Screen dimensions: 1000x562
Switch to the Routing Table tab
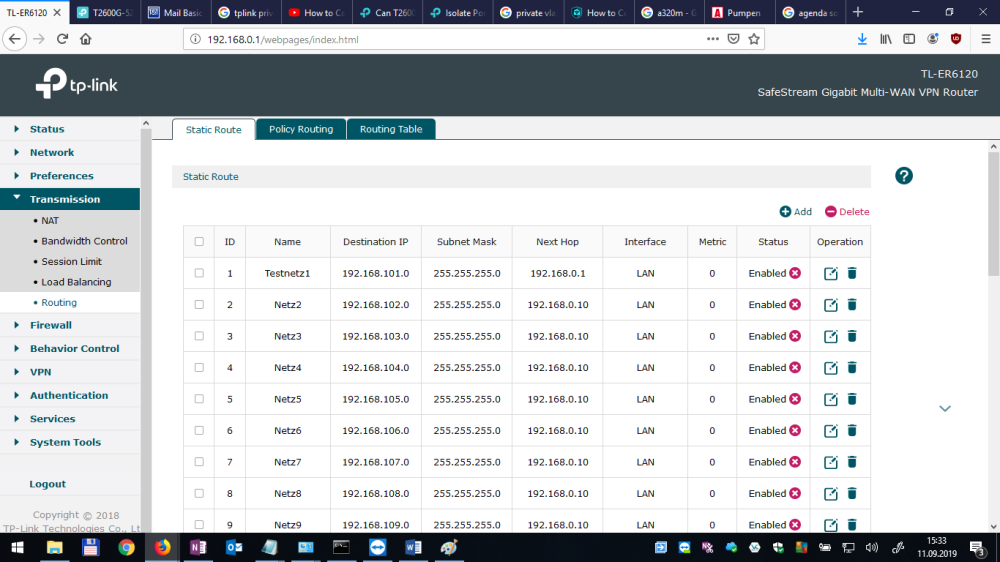391,129
